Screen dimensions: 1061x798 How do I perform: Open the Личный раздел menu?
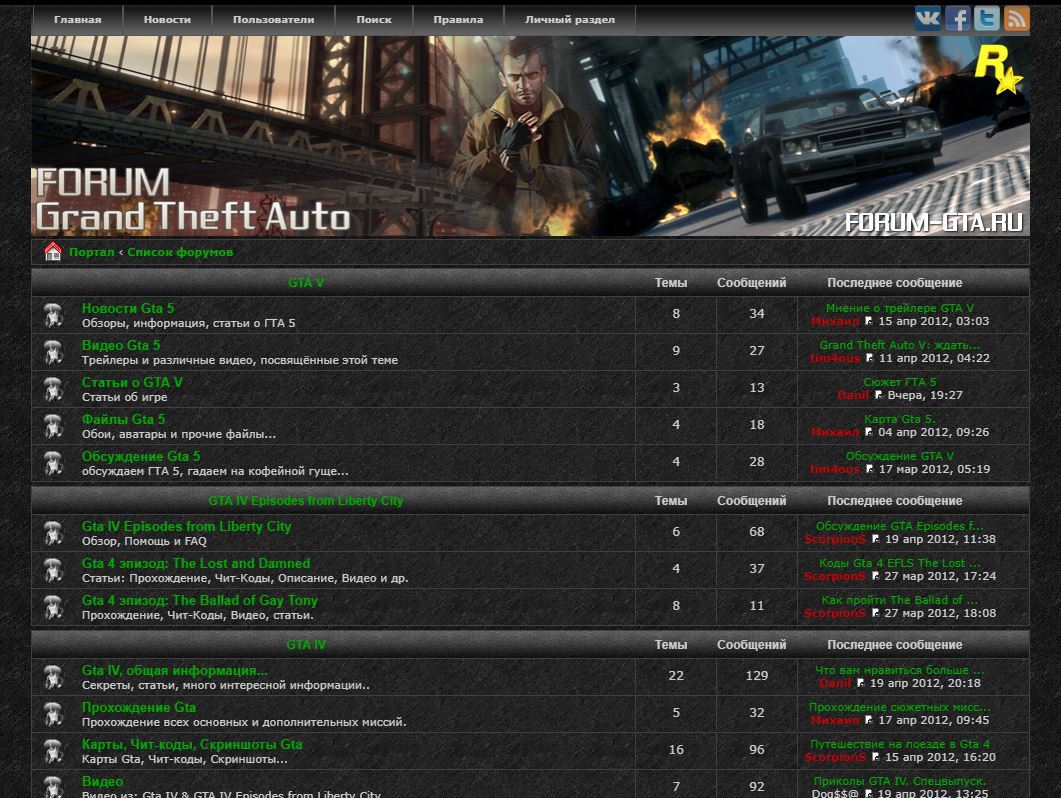pyautogui.click(x=569, y=19)
